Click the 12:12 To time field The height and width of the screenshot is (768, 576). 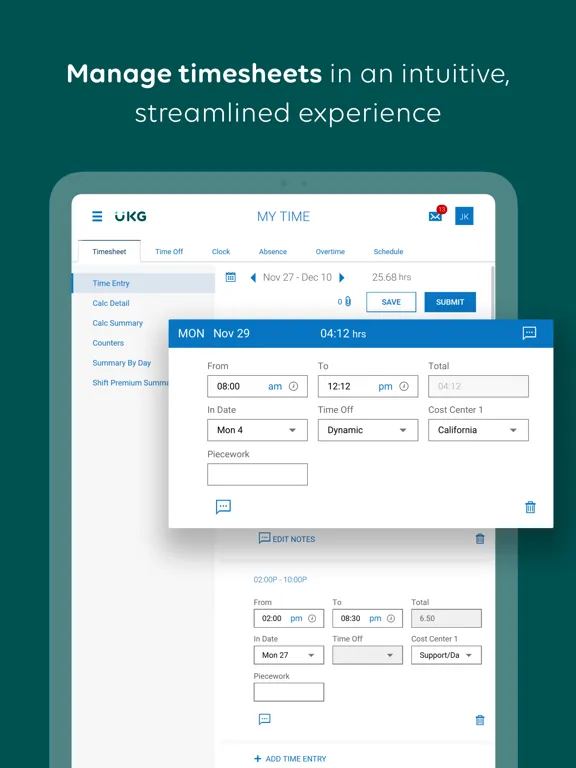[x=368, y=386]
